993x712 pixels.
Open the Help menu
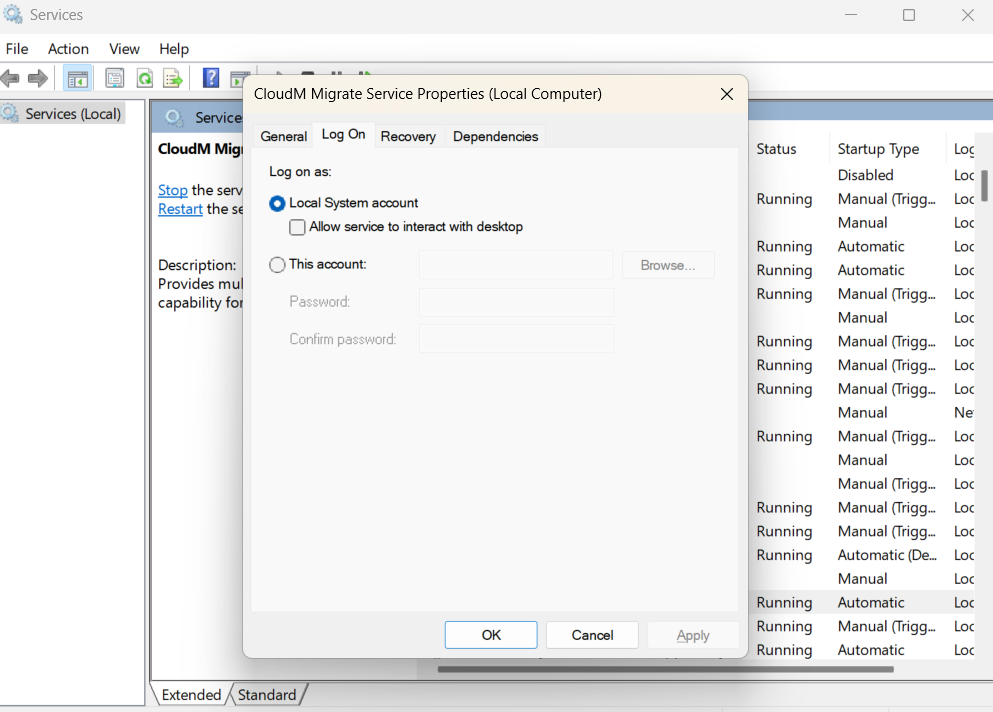(x=174, y=49)
